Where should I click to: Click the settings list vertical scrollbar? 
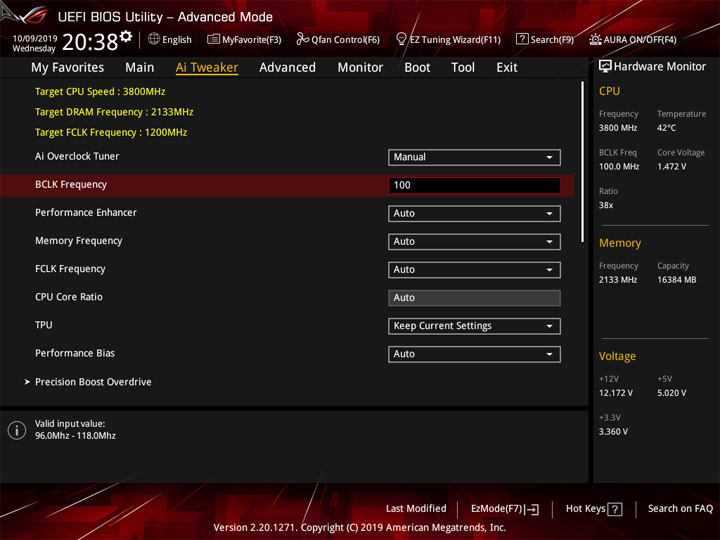click(x=582, y=162)
